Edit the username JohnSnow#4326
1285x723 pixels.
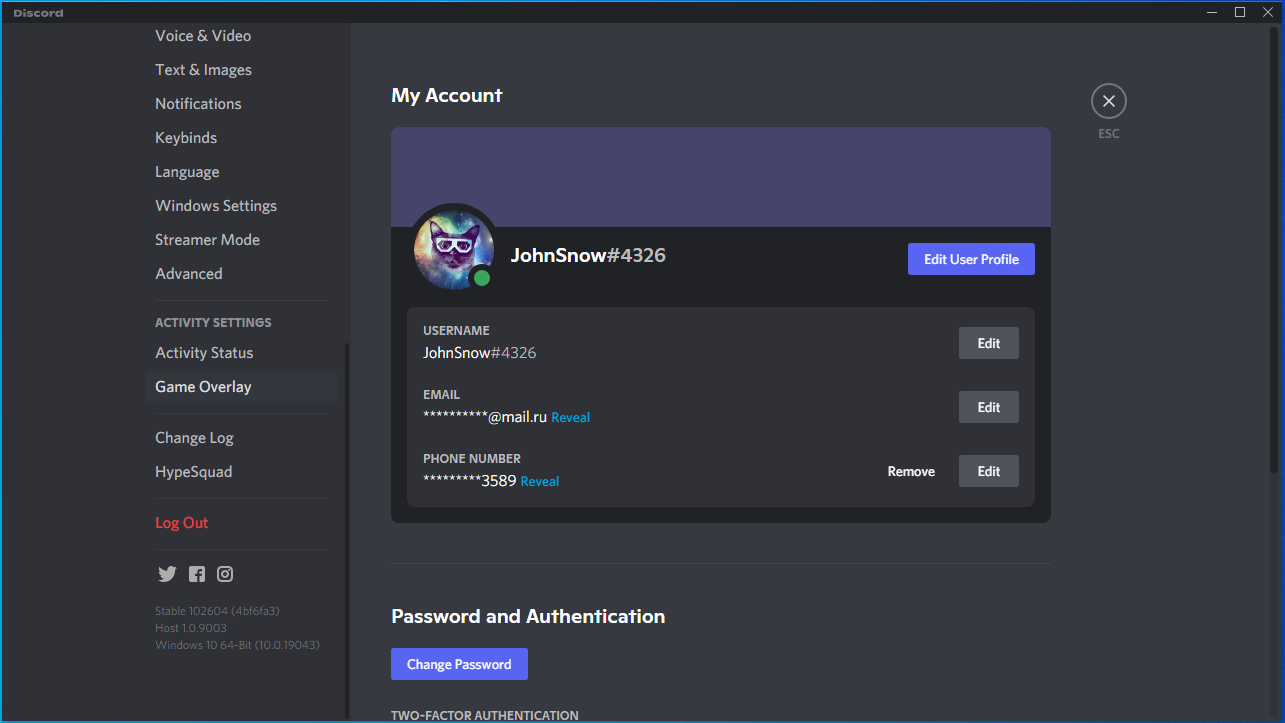988,343
